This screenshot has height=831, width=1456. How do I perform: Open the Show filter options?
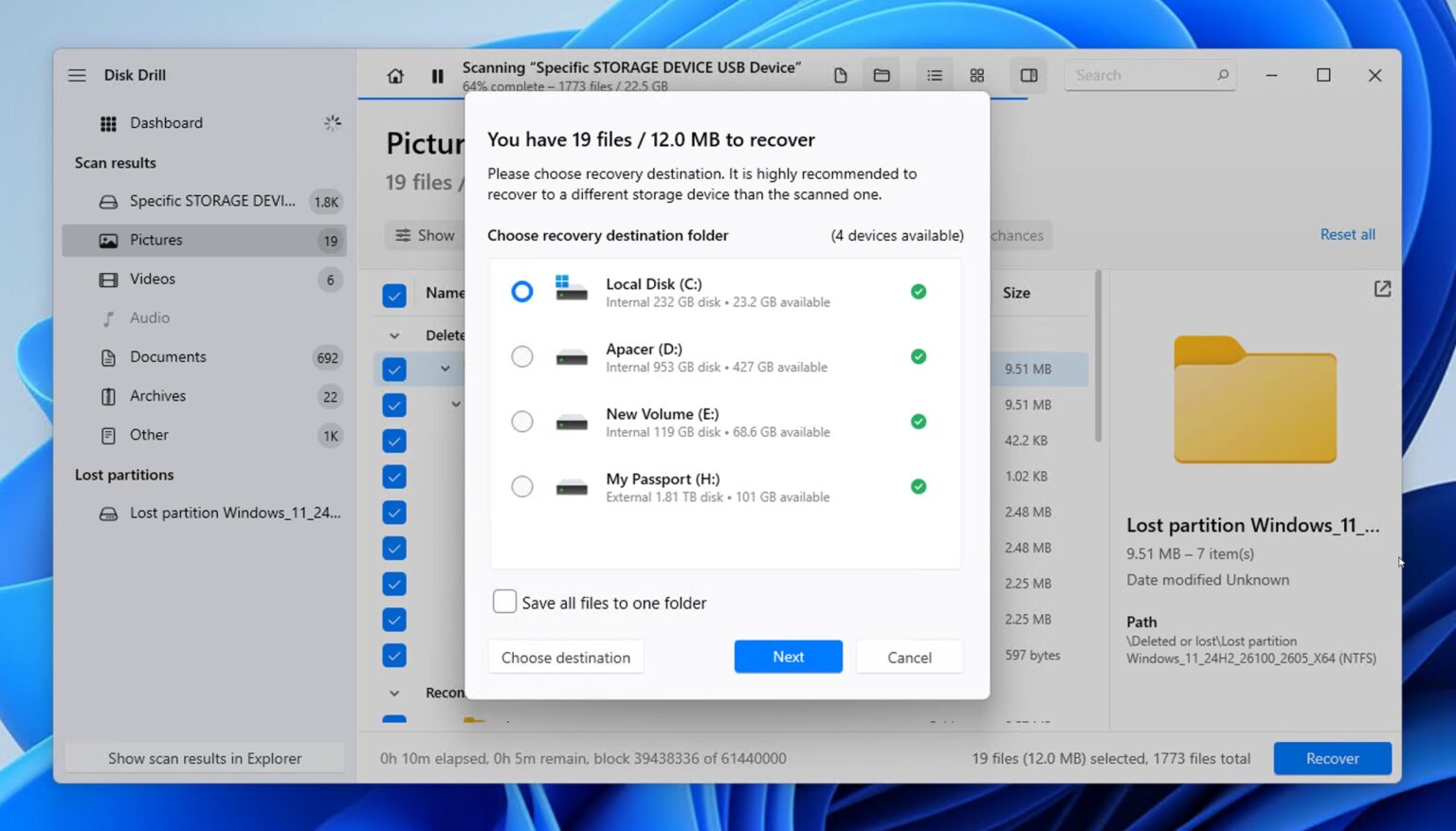[x=424, y=235]
